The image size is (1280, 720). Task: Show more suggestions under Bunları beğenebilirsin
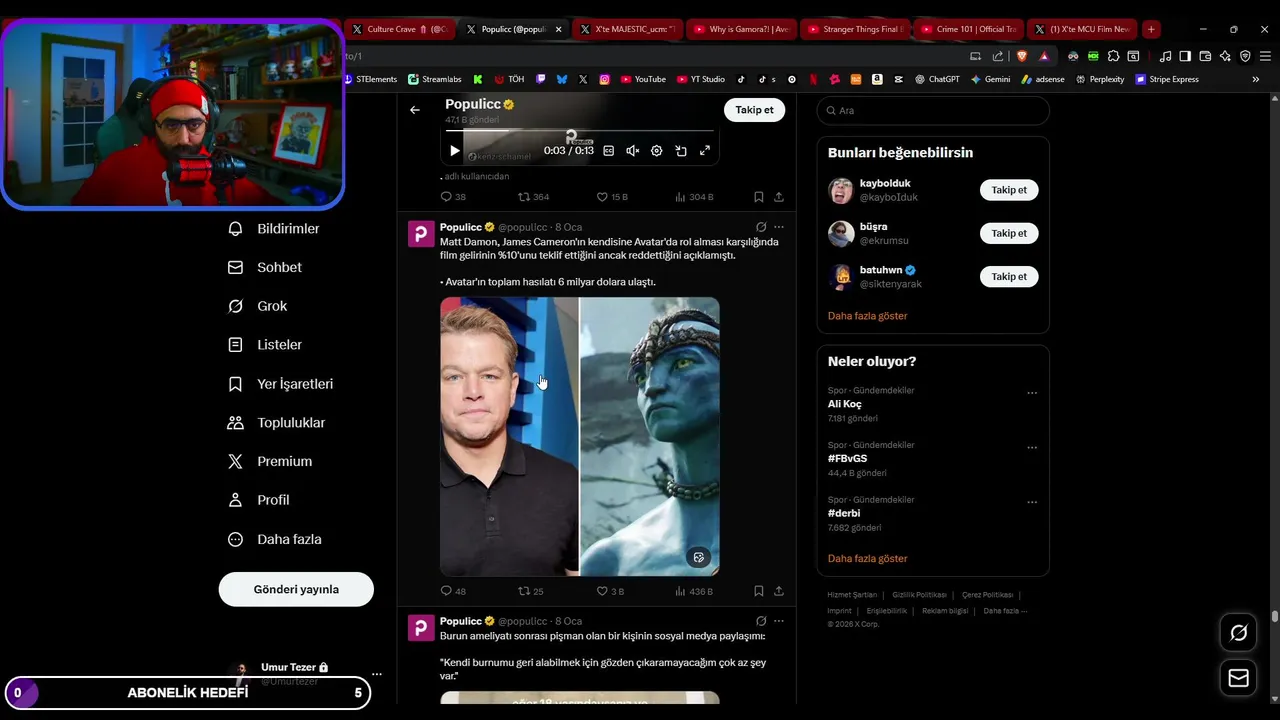(x=868, y=316)
